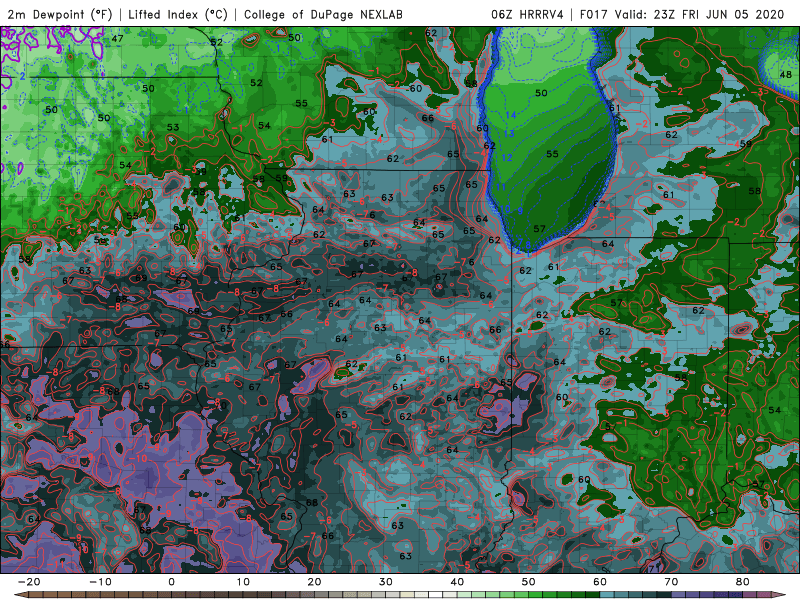800x600 pixels.
Task: Click the -20 tick label on color scale
Action: tap(29, 582)
